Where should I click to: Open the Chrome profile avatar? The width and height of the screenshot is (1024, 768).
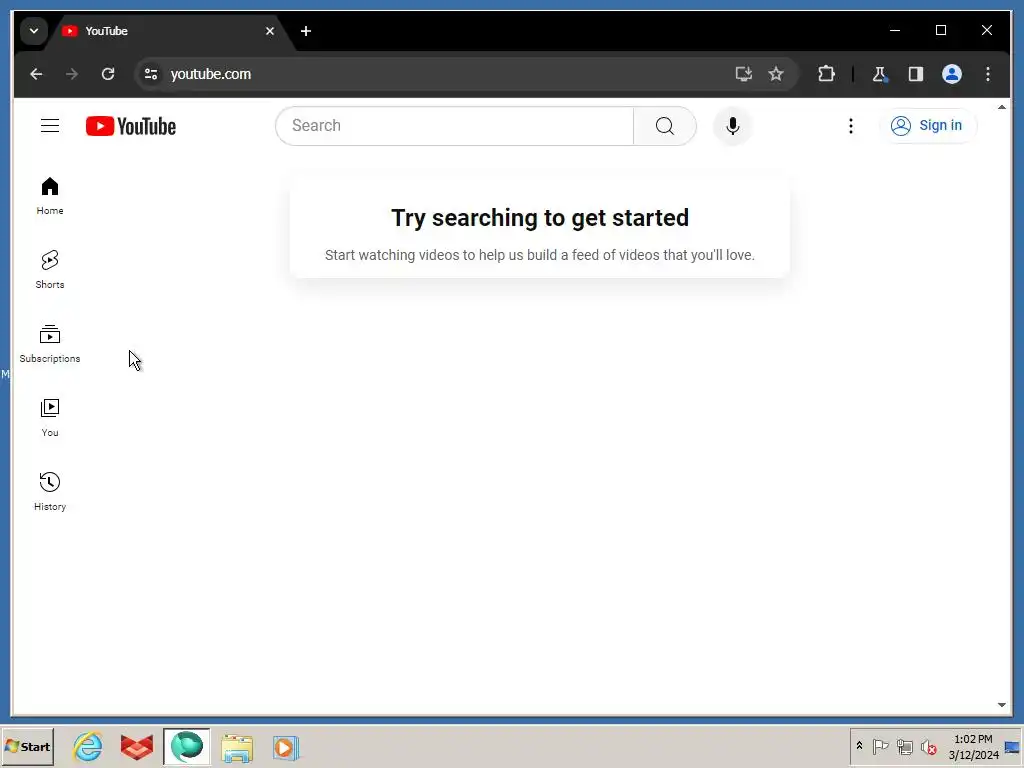[952, 74]
